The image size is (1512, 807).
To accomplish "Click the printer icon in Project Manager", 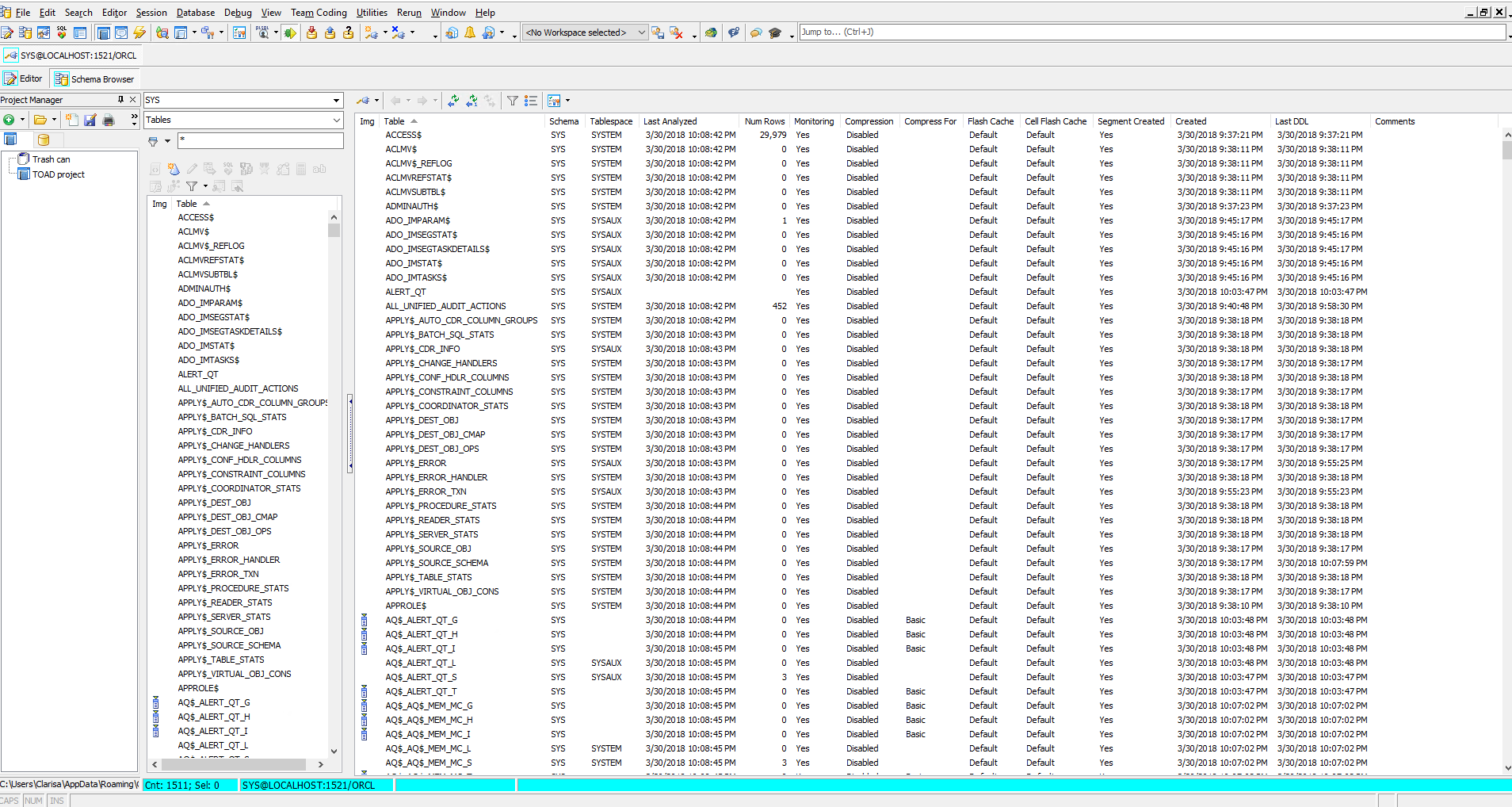I will (109, 120).
